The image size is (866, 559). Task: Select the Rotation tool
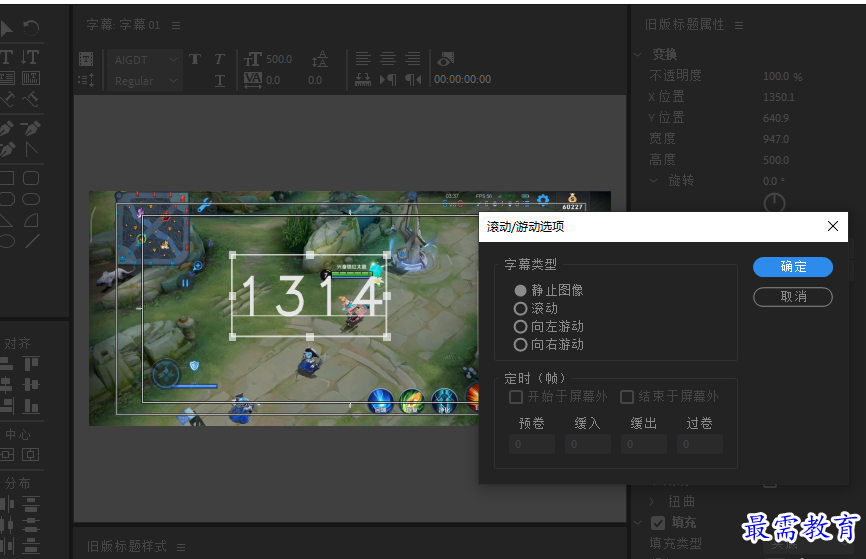(x=31, y=28)
